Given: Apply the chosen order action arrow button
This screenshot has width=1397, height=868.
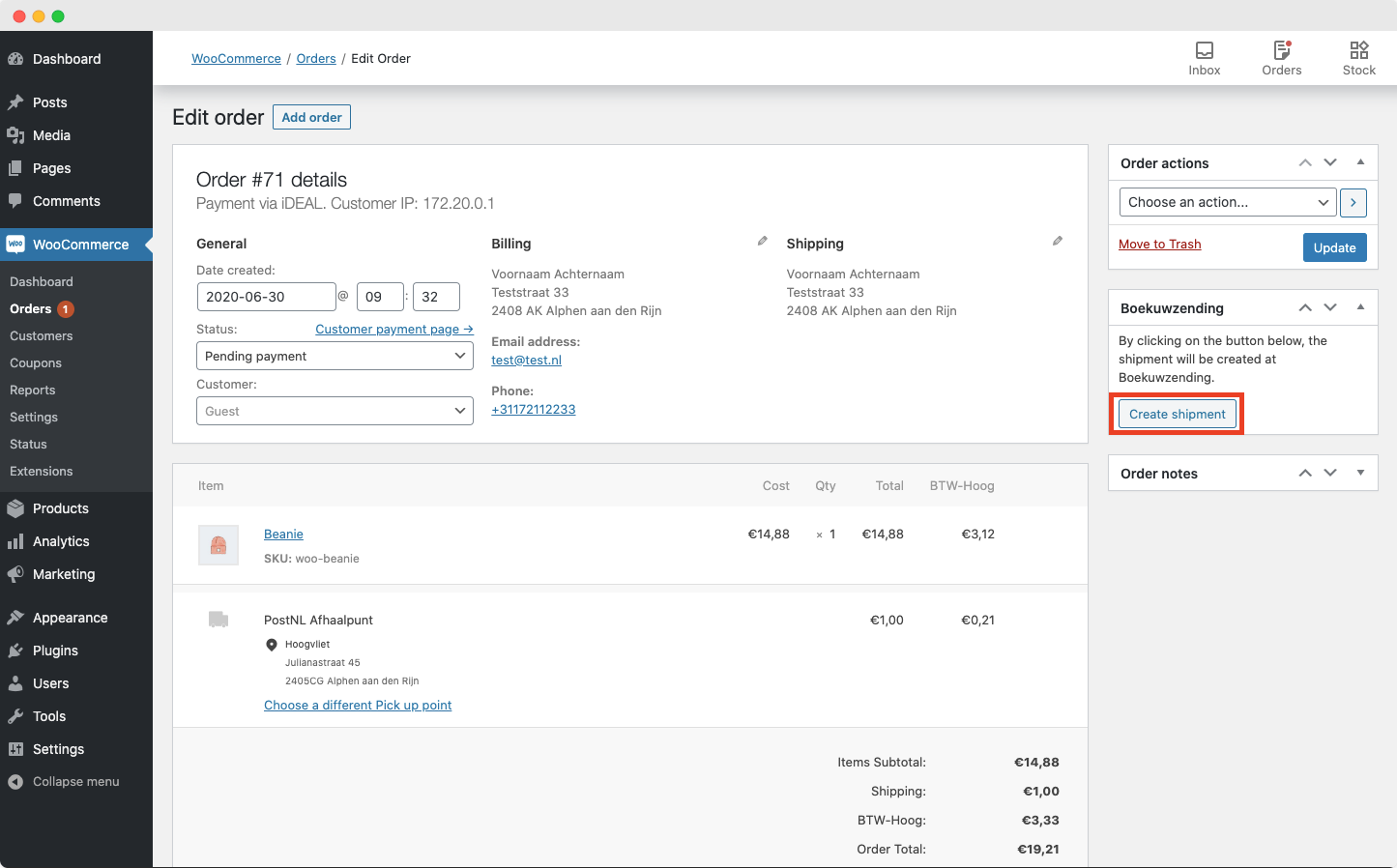Looking at the screenshot, I should [x=1353, y=202].
